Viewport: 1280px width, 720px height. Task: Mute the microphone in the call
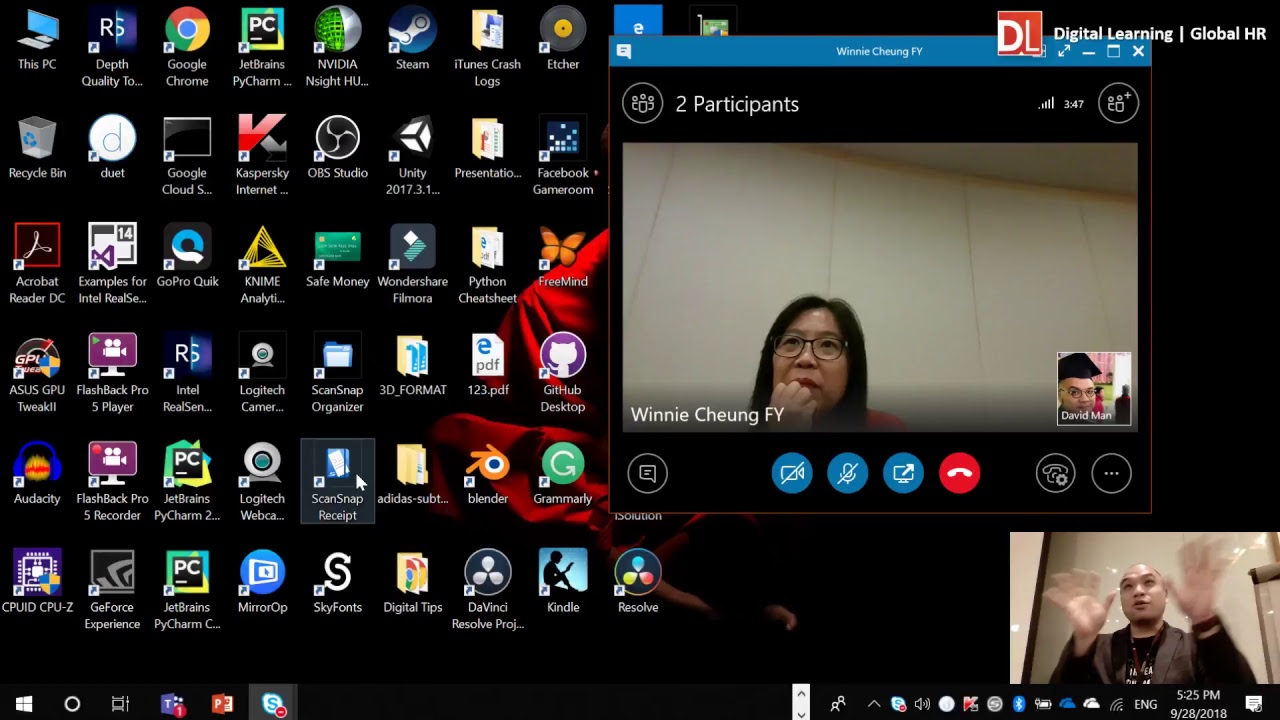847,473
